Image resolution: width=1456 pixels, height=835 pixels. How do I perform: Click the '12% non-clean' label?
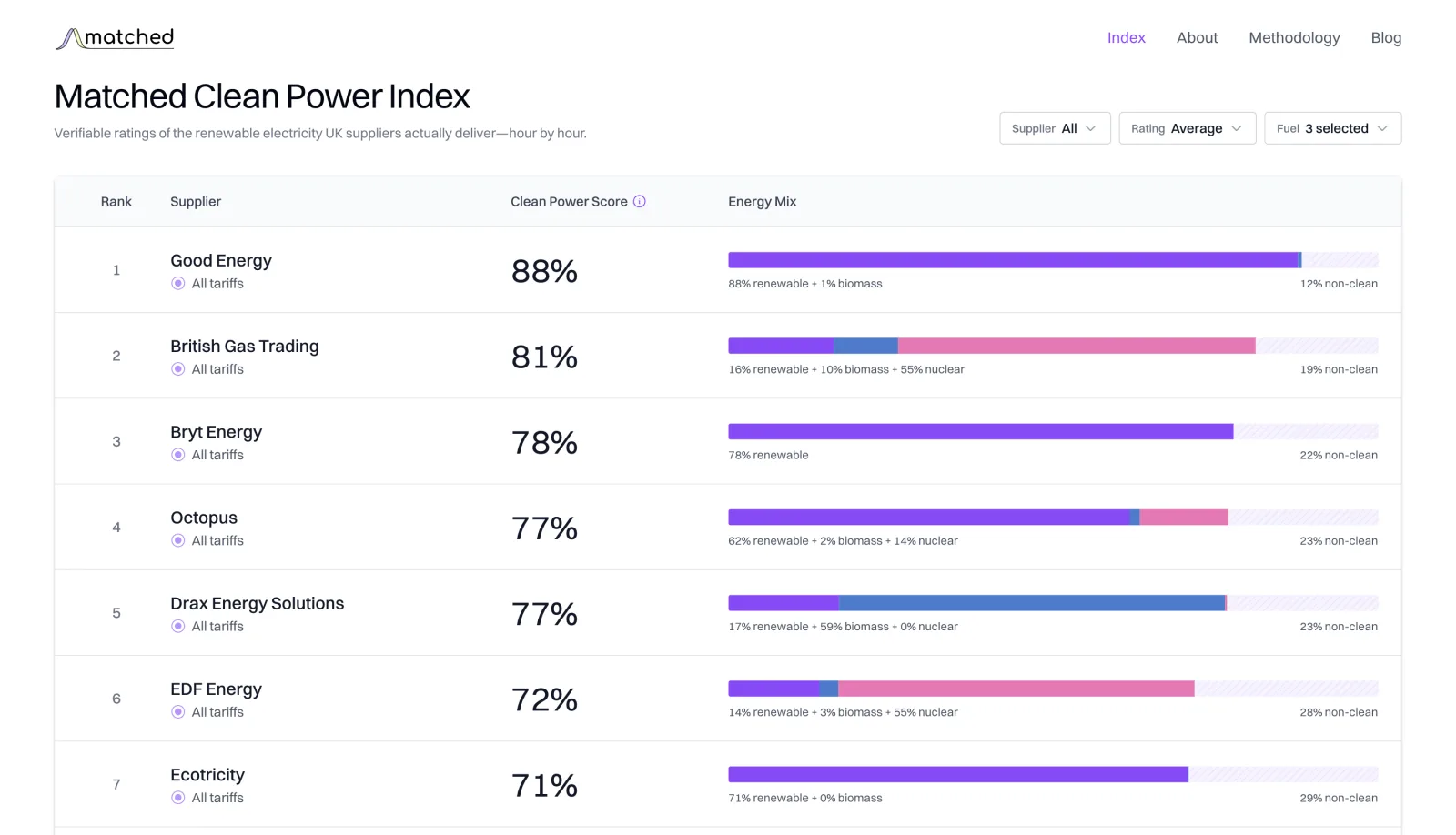pyautogui.click(x=1339, y=284)
